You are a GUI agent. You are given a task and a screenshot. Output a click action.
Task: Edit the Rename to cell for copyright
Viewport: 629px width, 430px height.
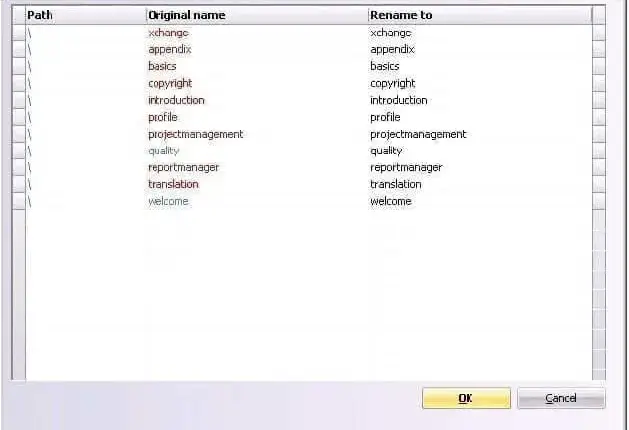480,83
